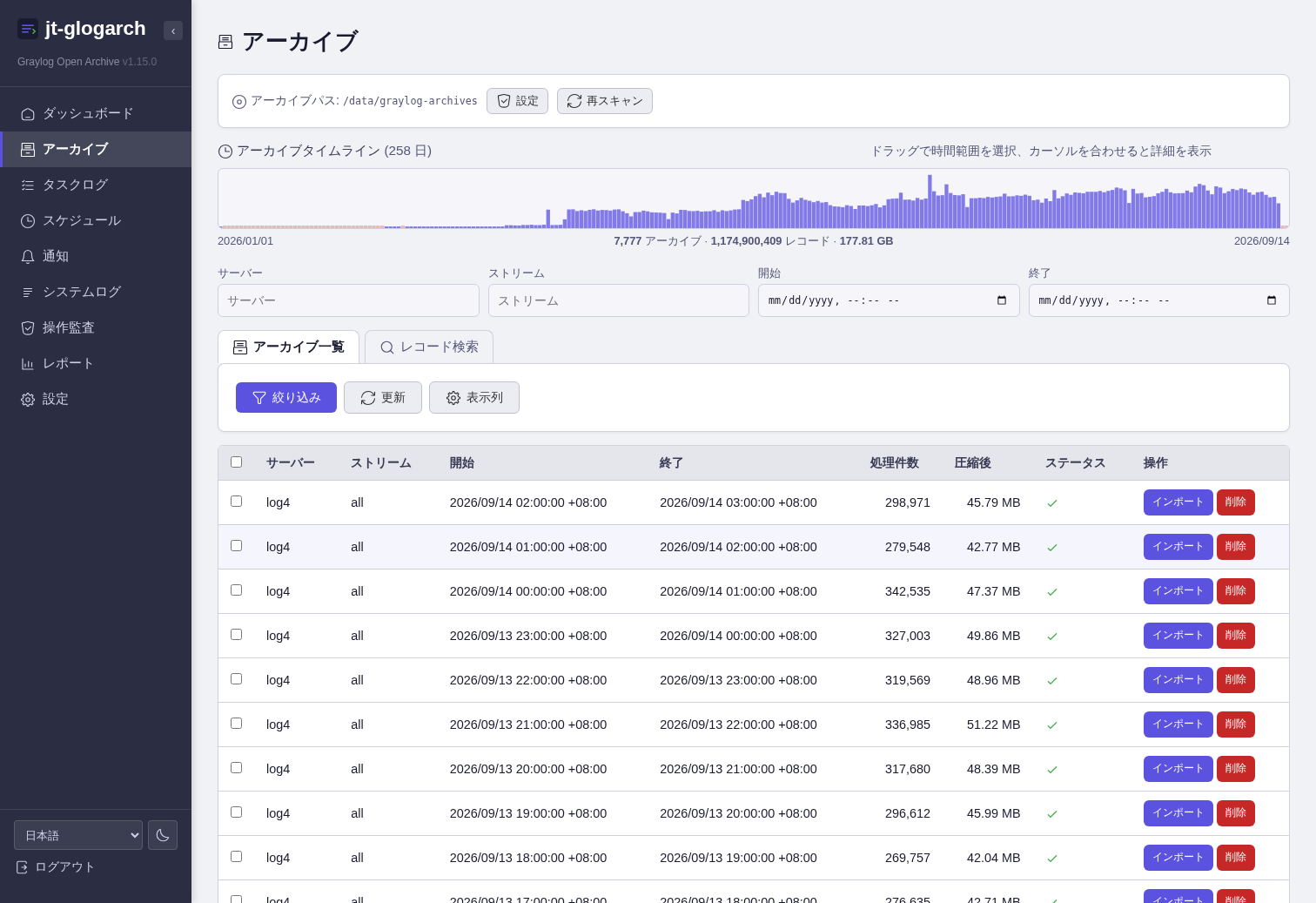Open the 通知 bell icon
The width and height of the screenshot is (1316, 903).
tap(28, 257)
